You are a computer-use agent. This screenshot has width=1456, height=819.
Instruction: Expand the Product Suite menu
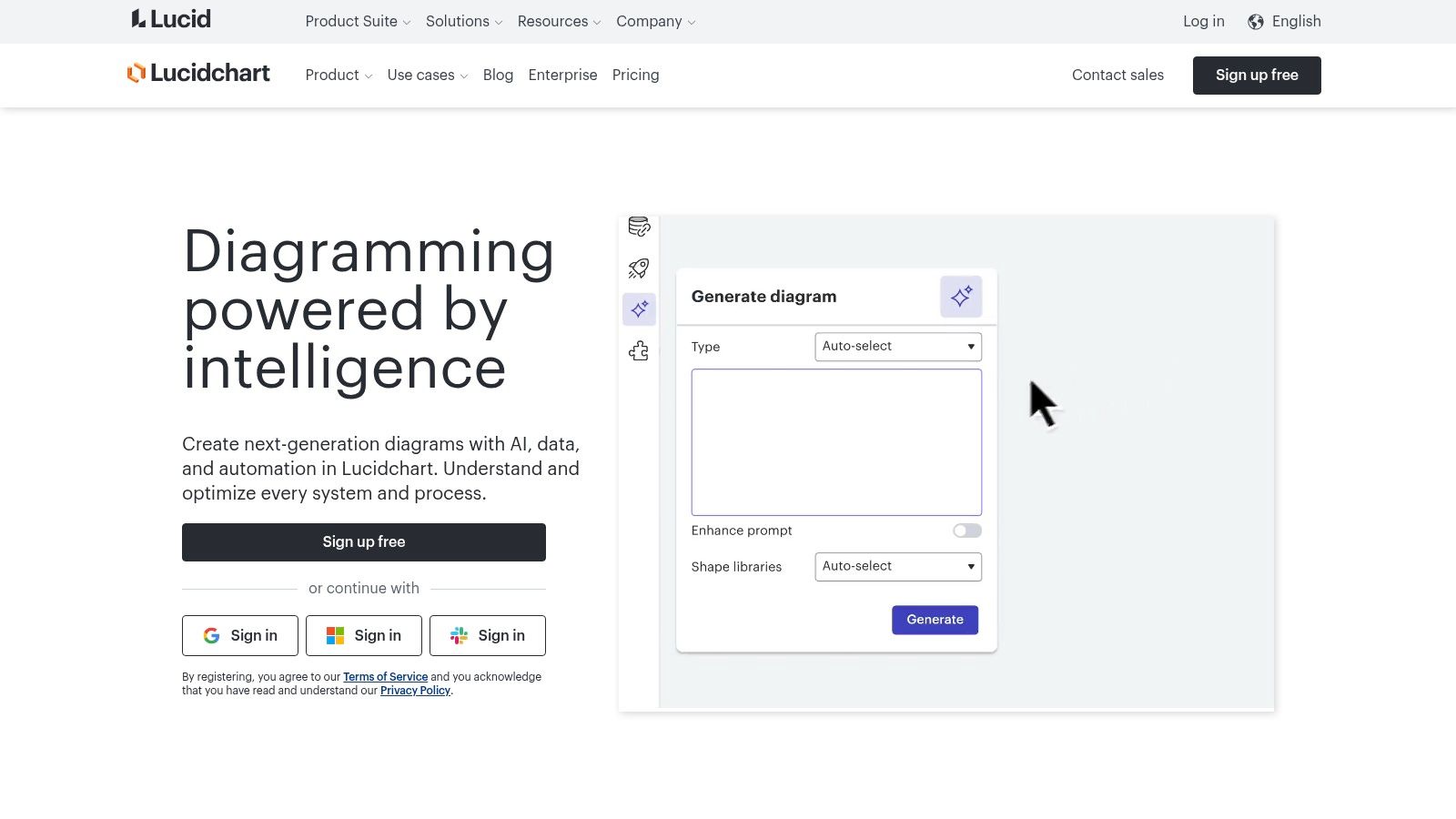[x=358, y=21]
